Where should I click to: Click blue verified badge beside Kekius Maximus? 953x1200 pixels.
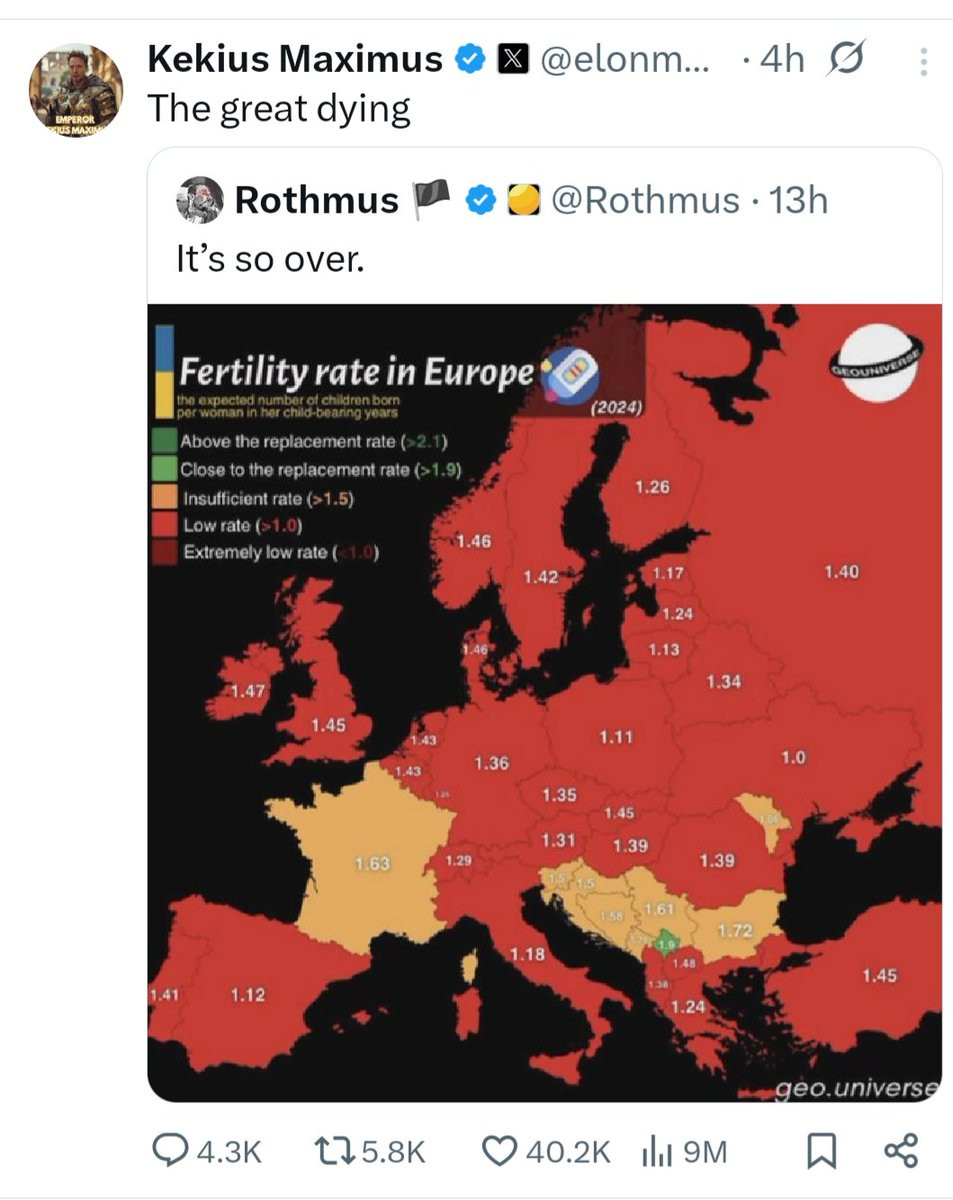(x=470, y=61)
